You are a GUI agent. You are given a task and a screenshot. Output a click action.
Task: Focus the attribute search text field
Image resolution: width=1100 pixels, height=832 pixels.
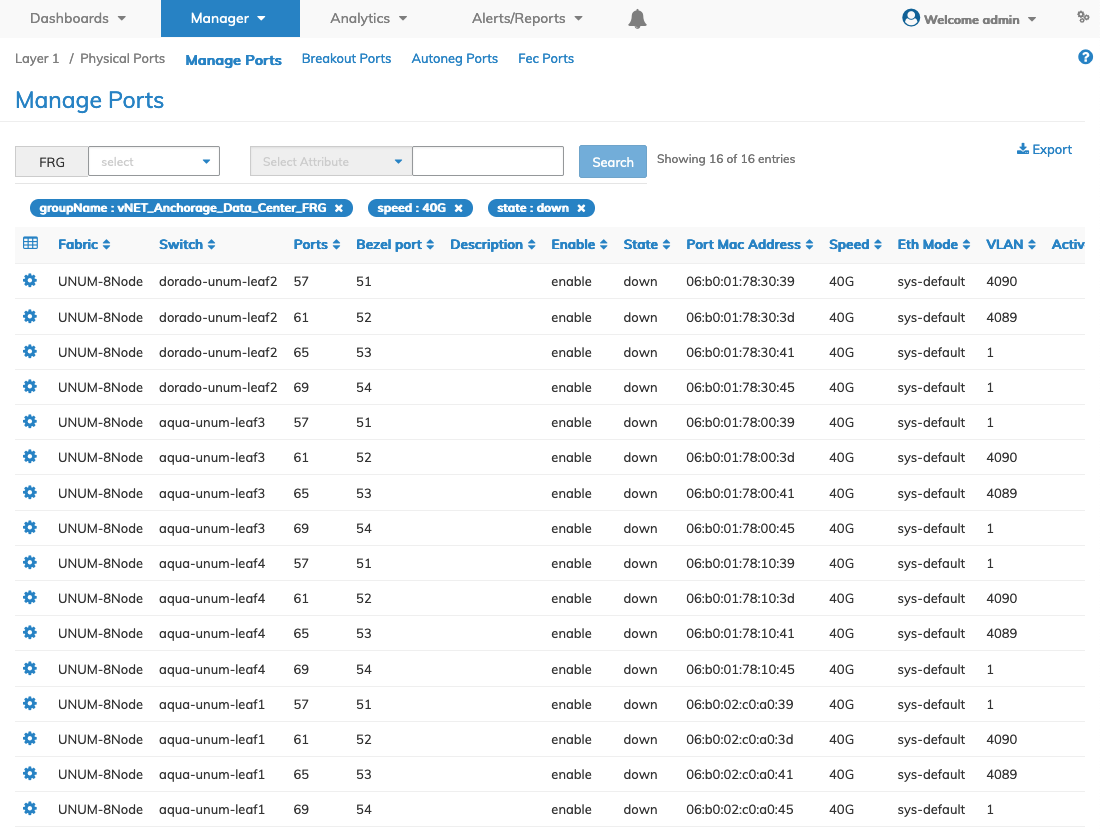tap(488, 161)
